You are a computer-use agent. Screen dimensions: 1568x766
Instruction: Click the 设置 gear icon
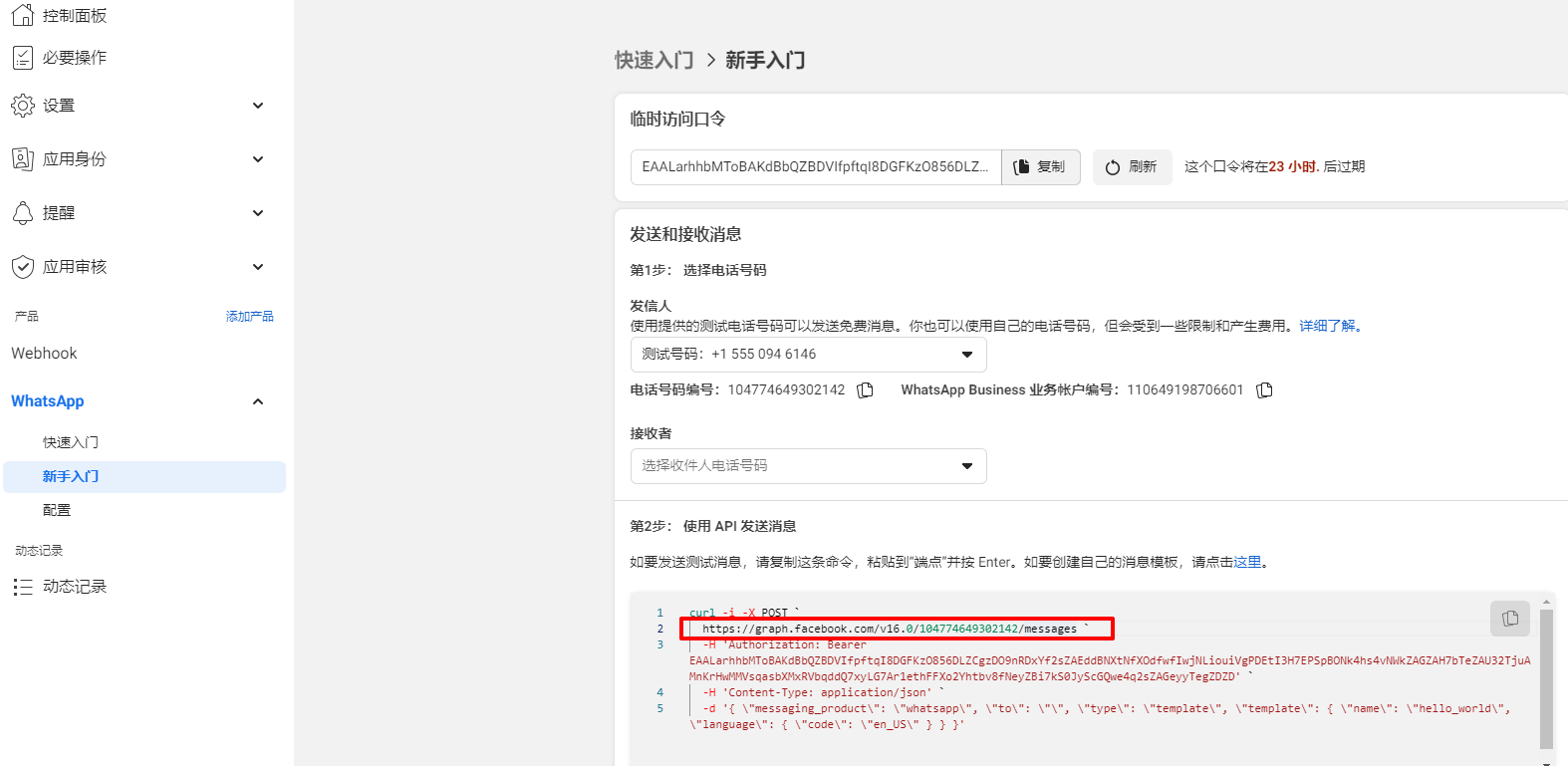pyautogui.click(x=22, y=106)
